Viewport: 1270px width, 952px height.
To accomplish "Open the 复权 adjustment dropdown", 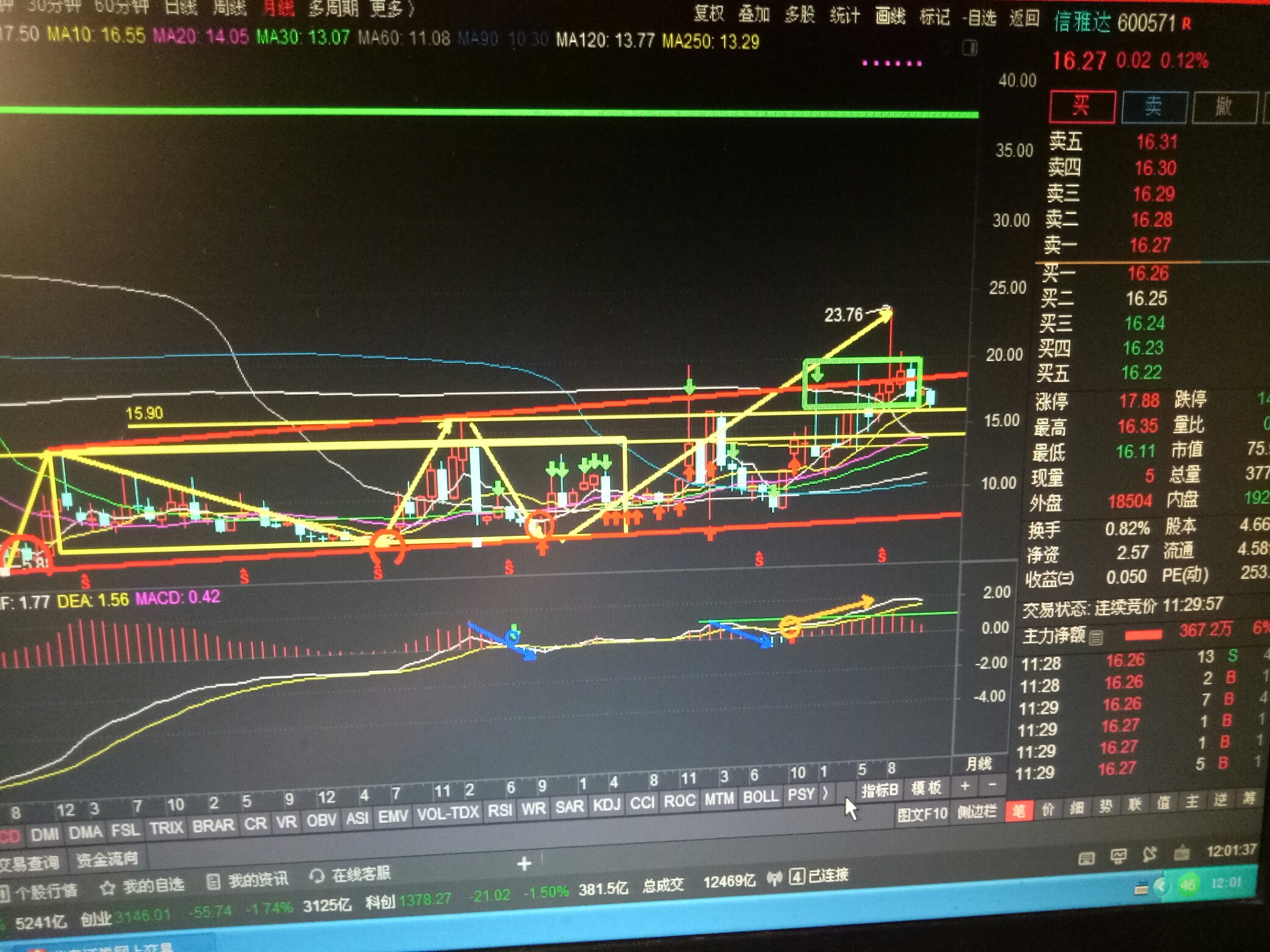I will 708,13.
